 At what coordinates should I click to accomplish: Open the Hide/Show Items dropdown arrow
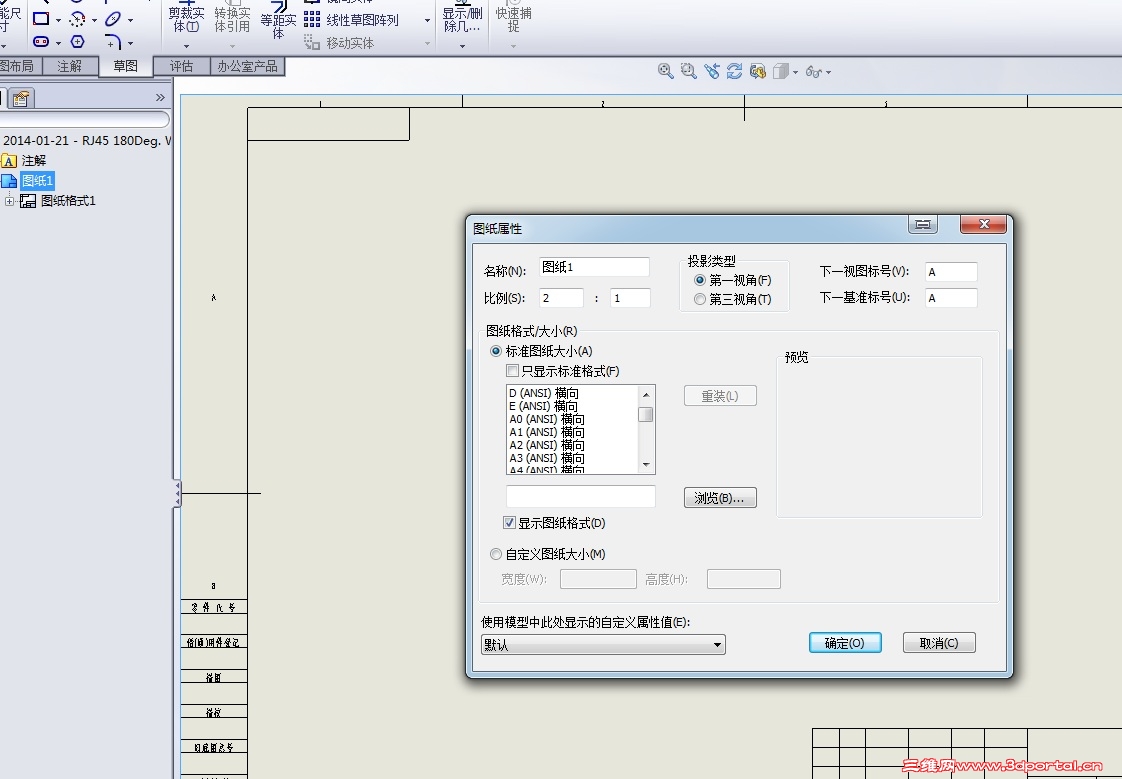[829, 72]
